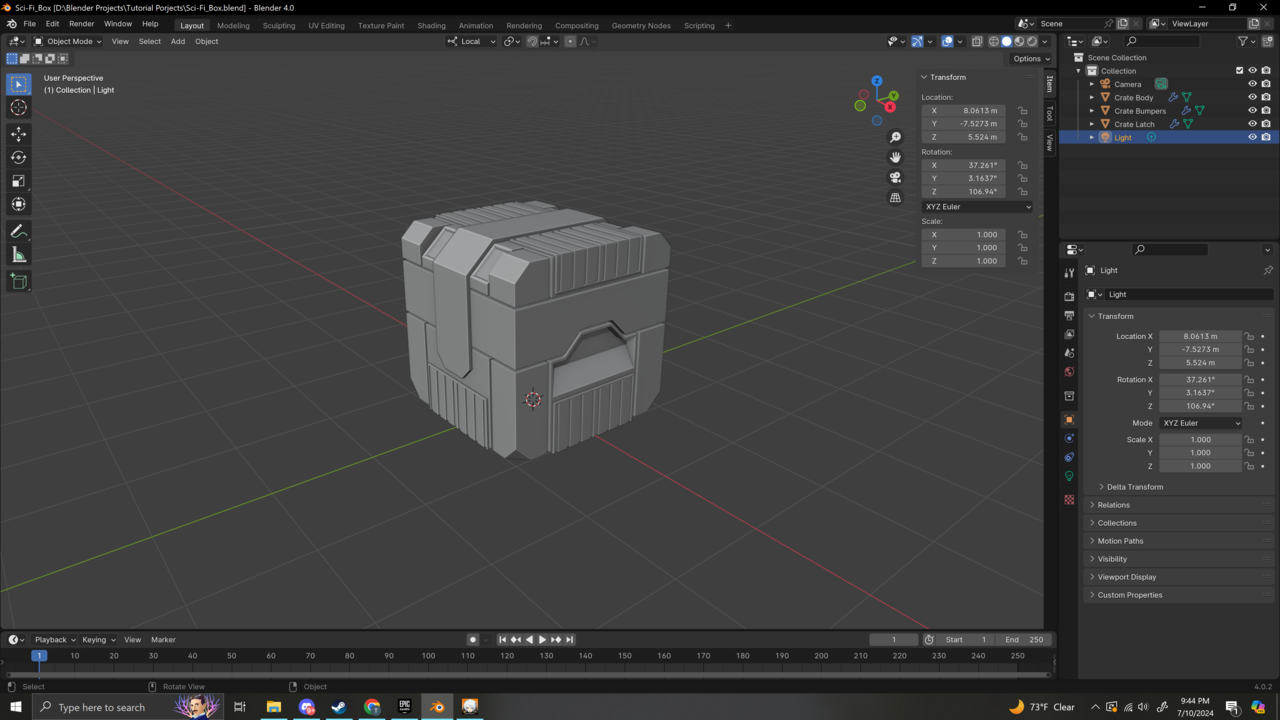Open the Render menu
1280x720 pixels.
[x=81, y=24]
